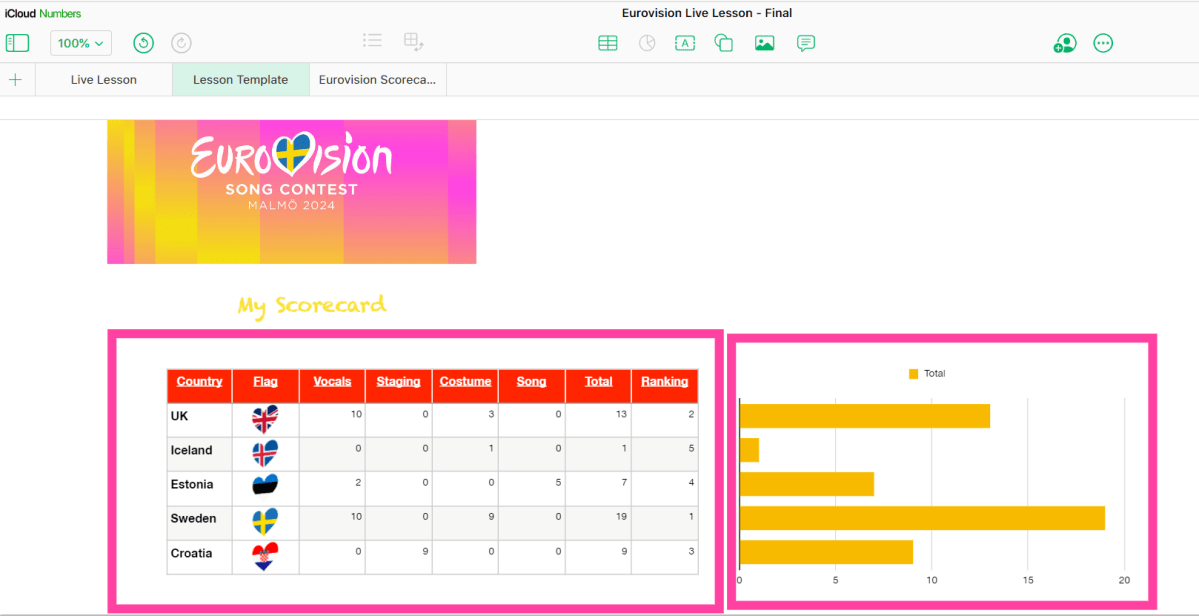Screen dimensions: 1199x616
Task: Click the iCloud link in the title bar
Action: point(20,14)
